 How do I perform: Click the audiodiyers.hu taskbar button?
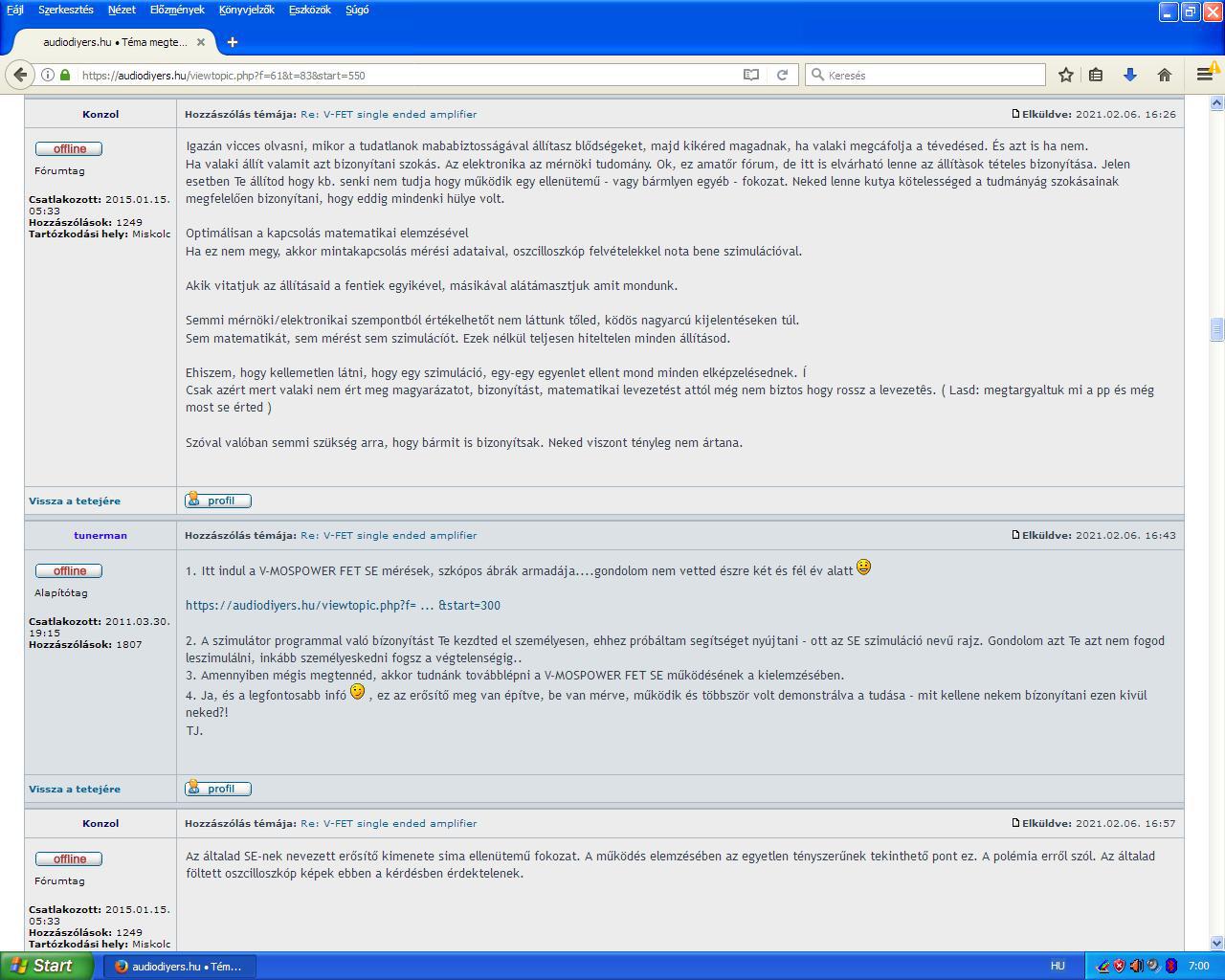180,966
